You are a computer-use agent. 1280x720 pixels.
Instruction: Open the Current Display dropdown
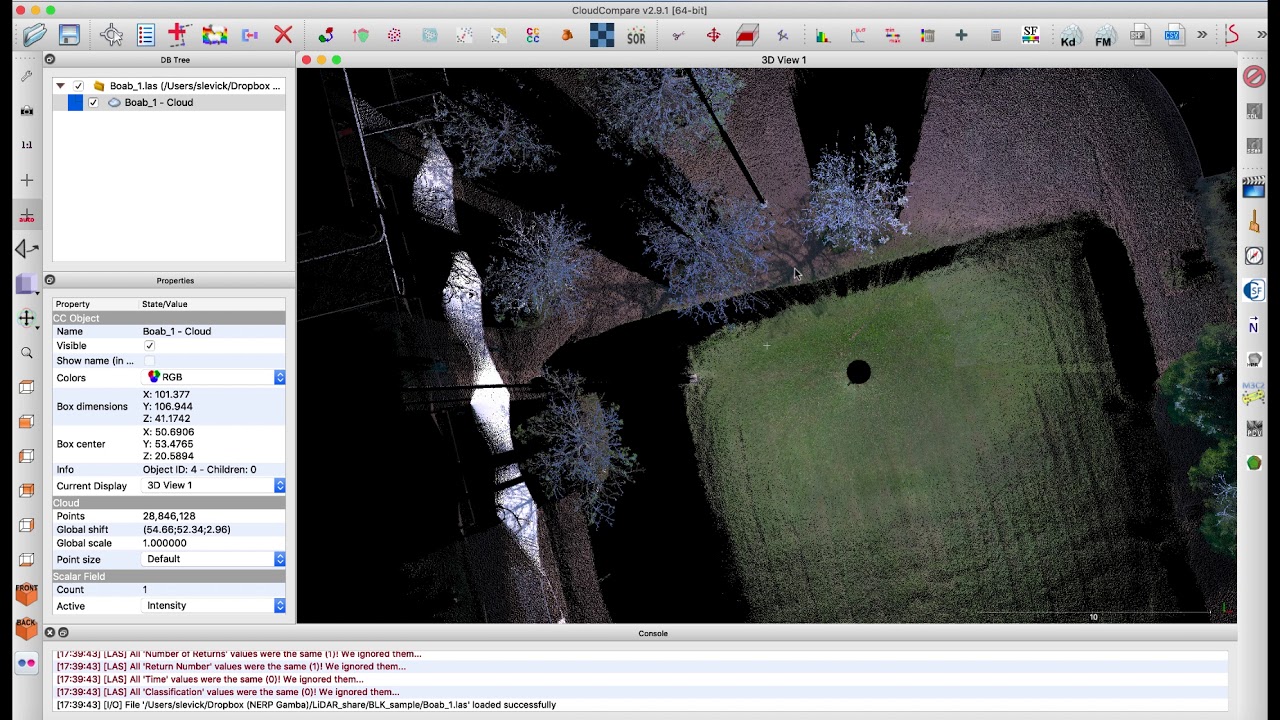214,485
